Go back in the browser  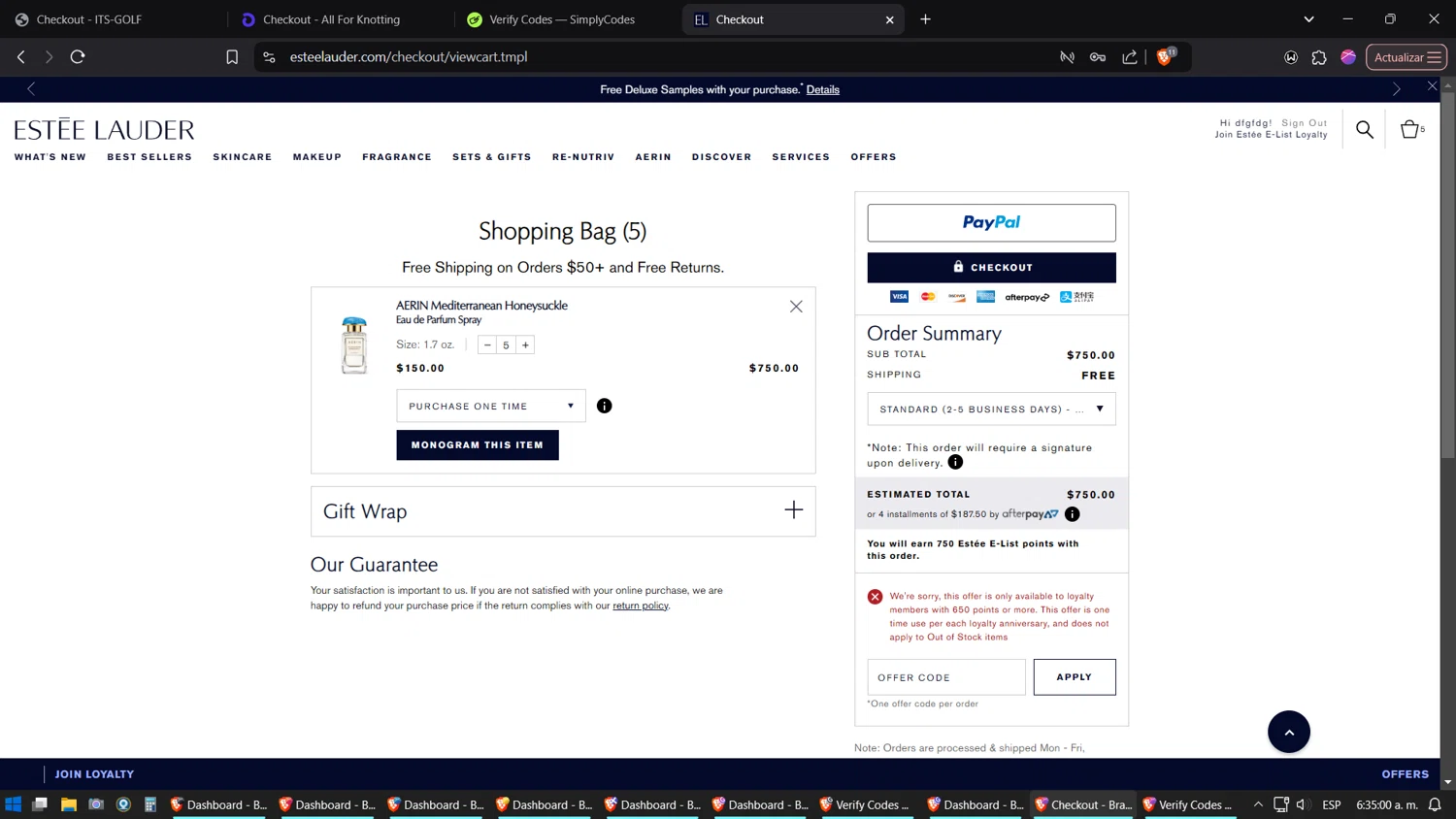coord(21,57)
